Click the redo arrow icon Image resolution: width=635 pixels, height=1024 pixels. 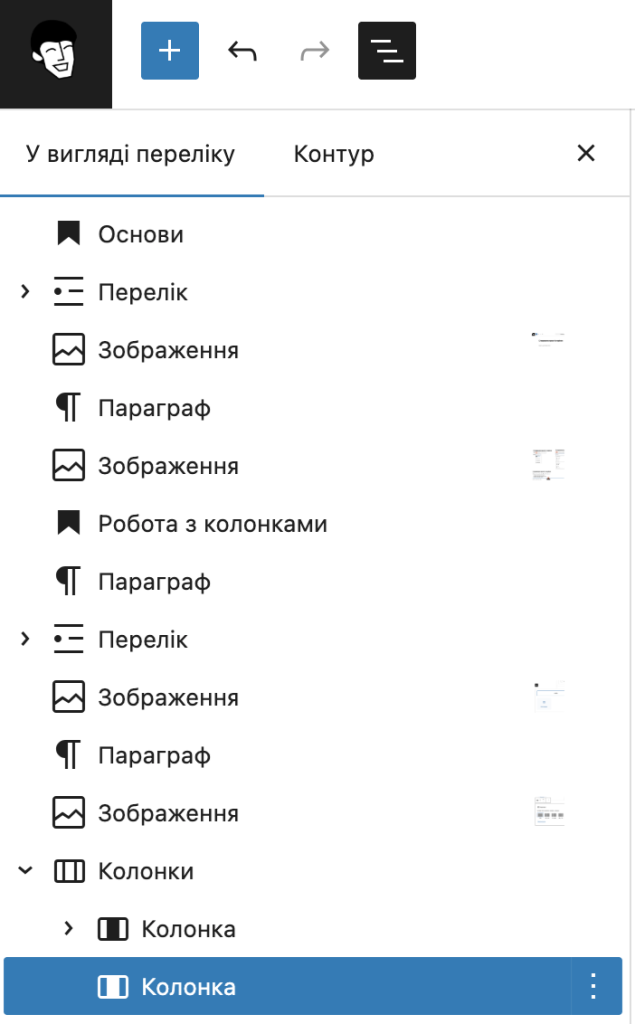point(315,50)
